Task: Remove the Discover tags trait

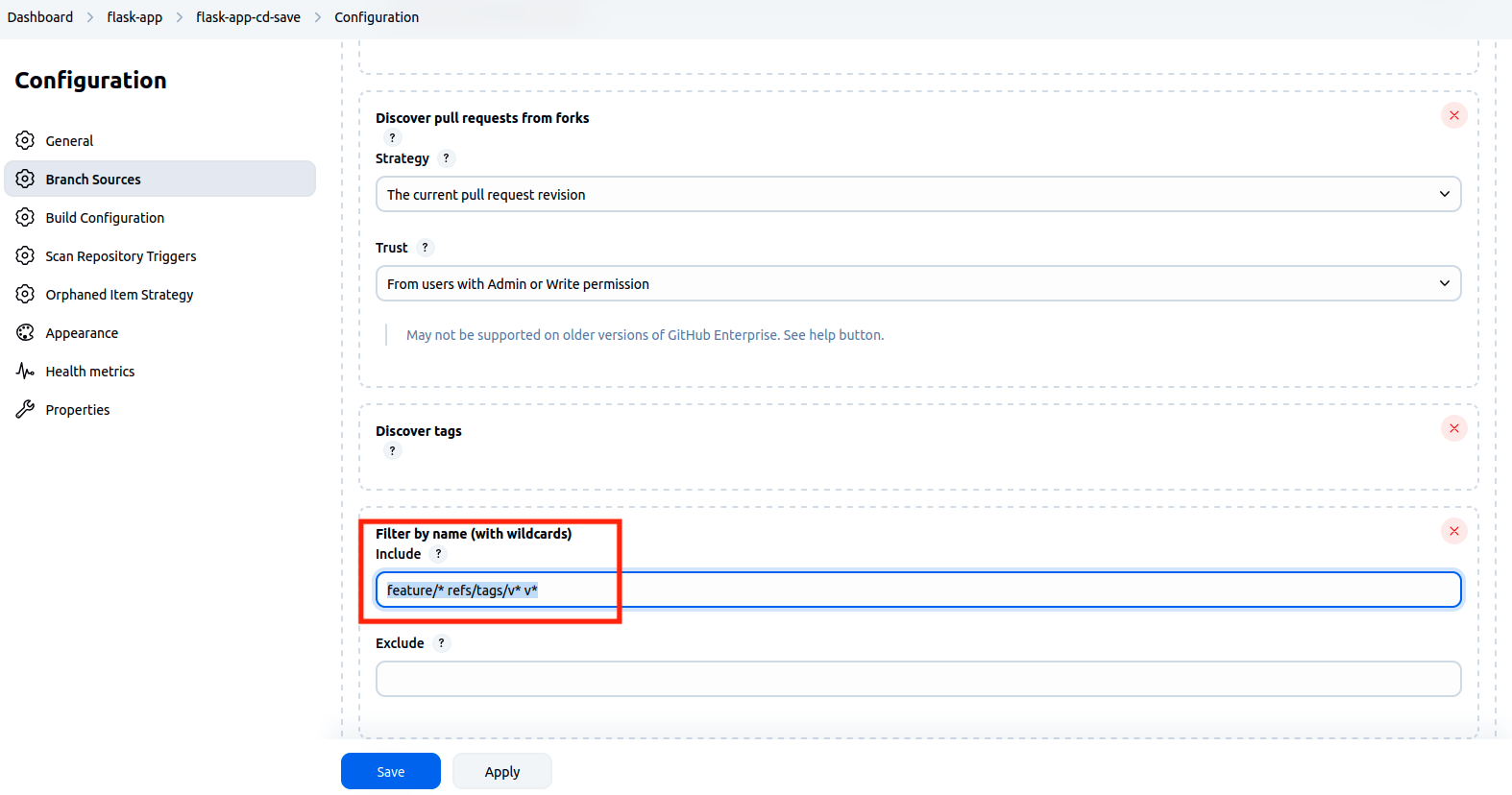Action: [x=1453, y=428]
